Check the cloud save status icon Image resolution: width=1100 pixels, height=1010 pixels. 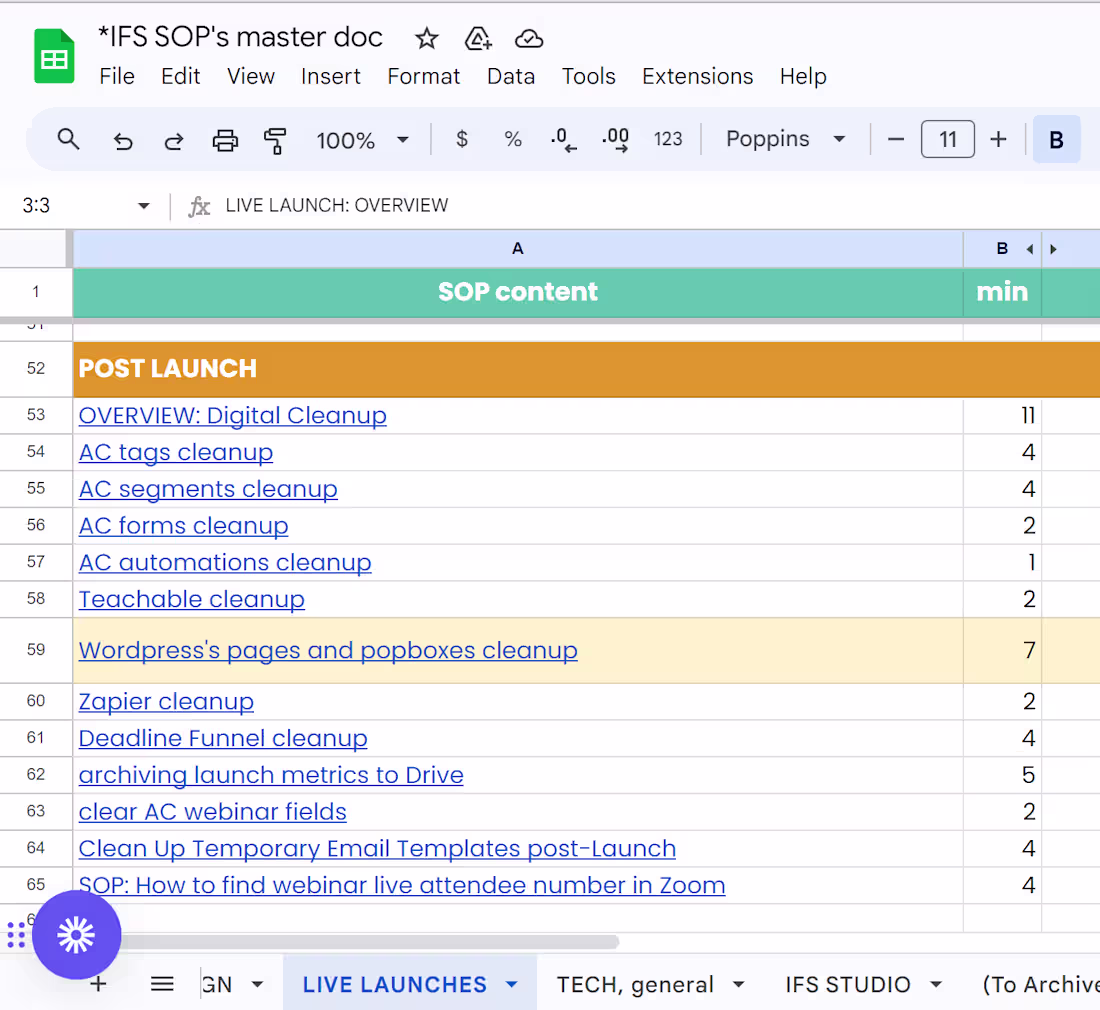(529, 39)
